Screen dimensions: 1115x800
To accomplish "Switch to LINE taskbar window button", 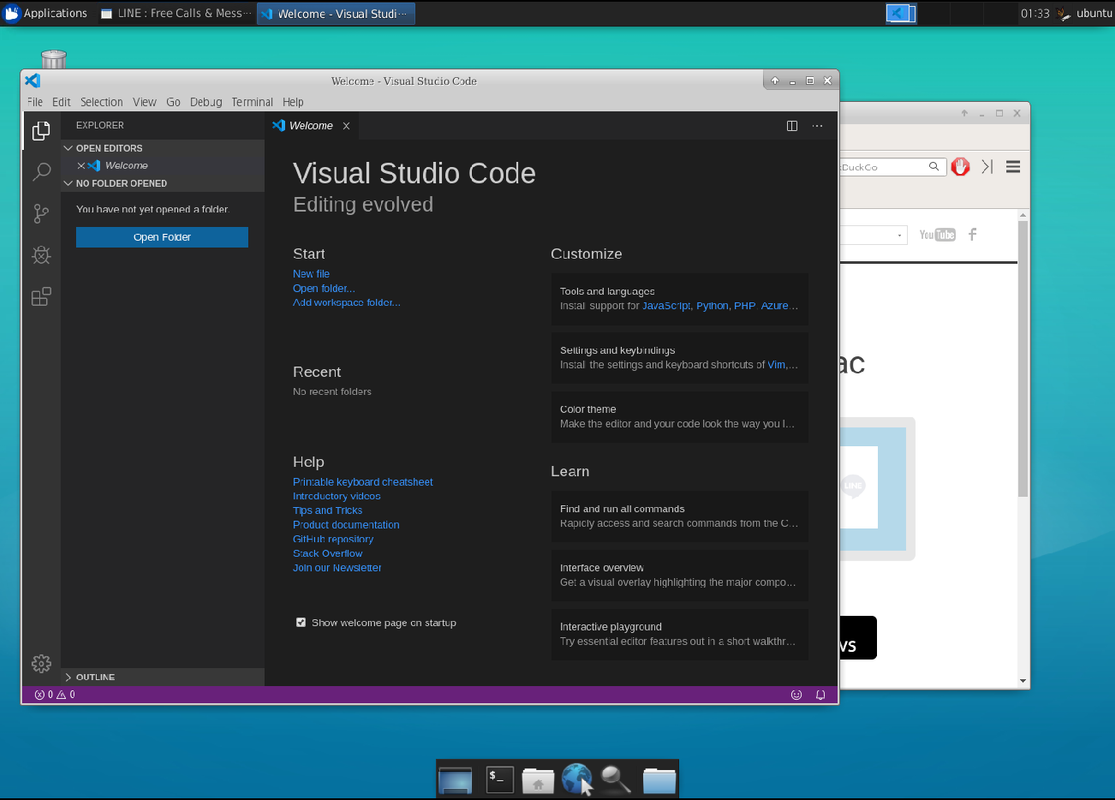I will point(176,14).
